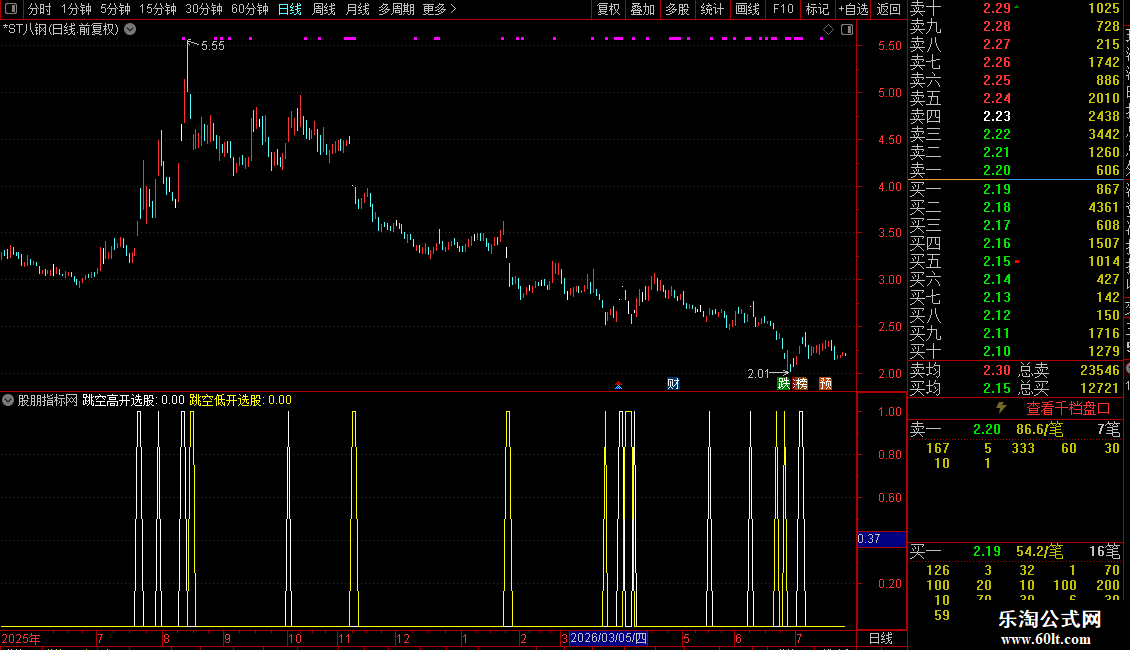Open the 多周期 multi-period view
The image size is (1130, 650).
coord(396,9)
